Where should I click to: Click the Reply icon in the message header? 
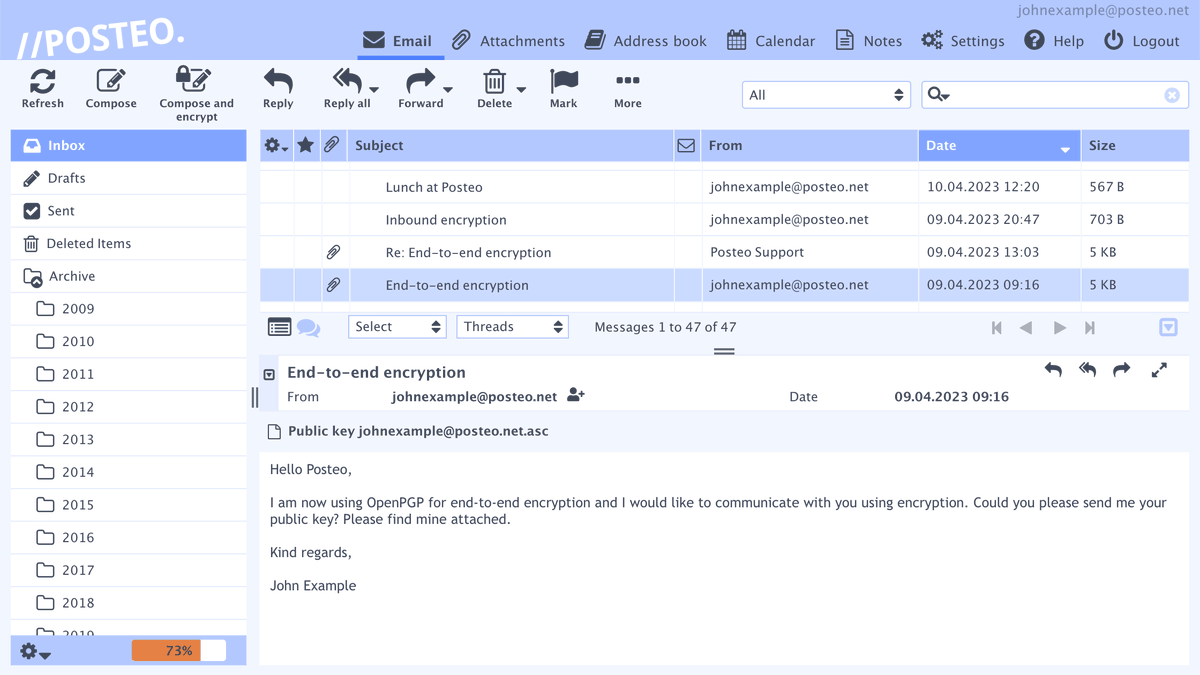(1053, 370)
